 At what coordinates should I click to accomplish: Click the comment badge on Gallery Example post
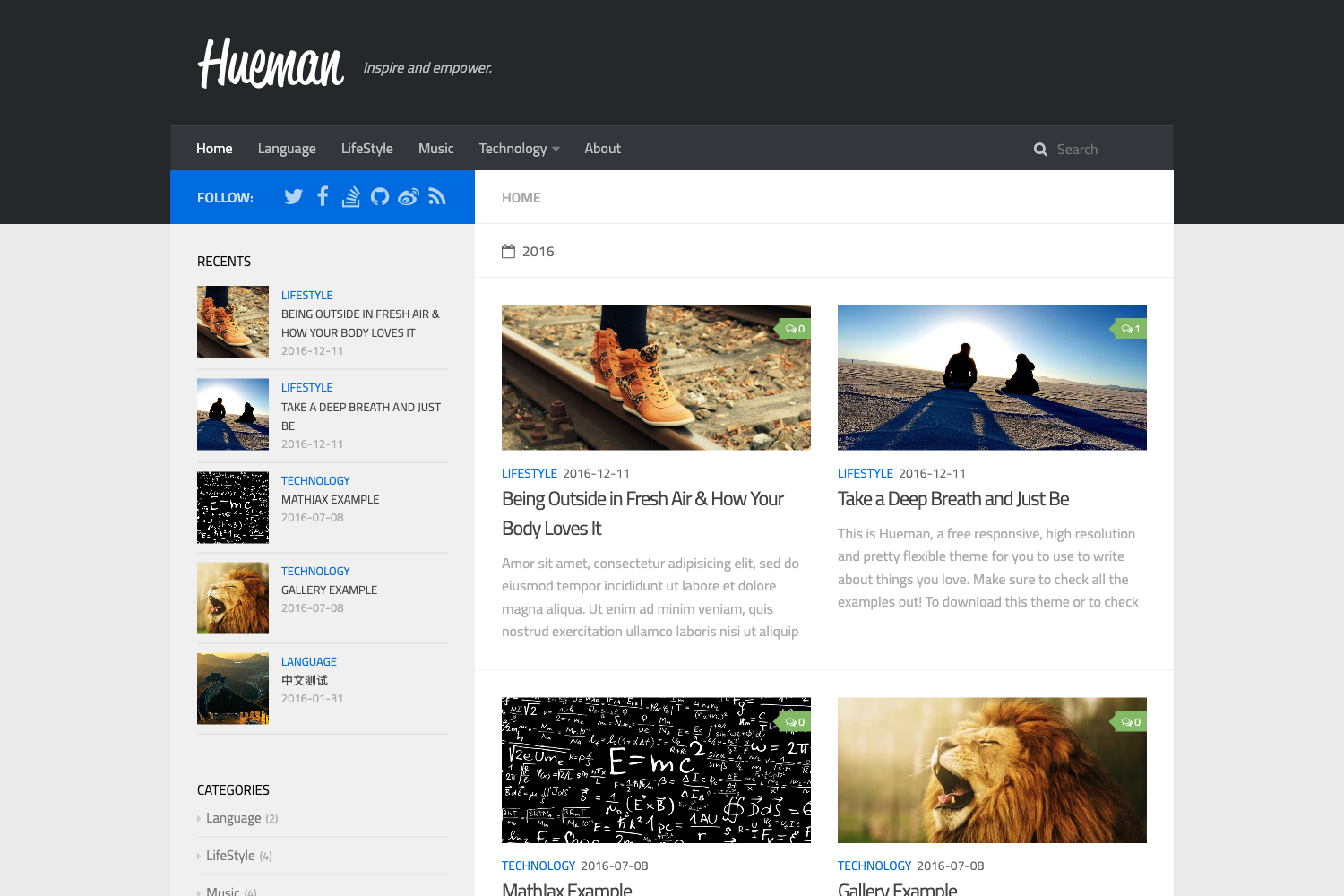[1130, 721]
